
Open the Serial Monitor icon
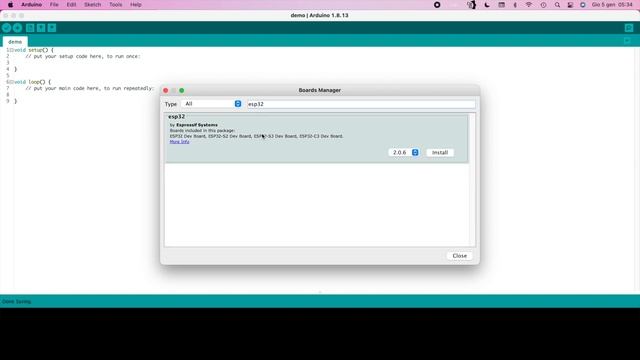click(629, 28)
